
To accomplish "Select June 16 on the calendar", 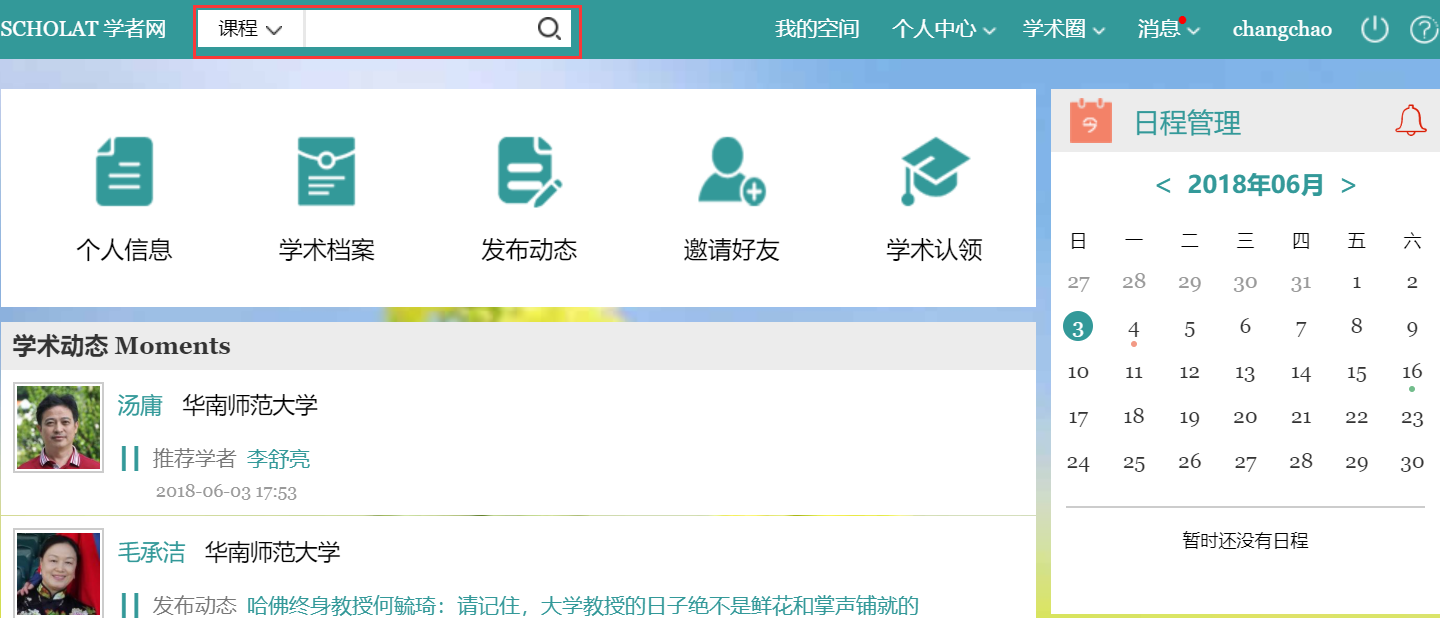I will (1411, 372).
